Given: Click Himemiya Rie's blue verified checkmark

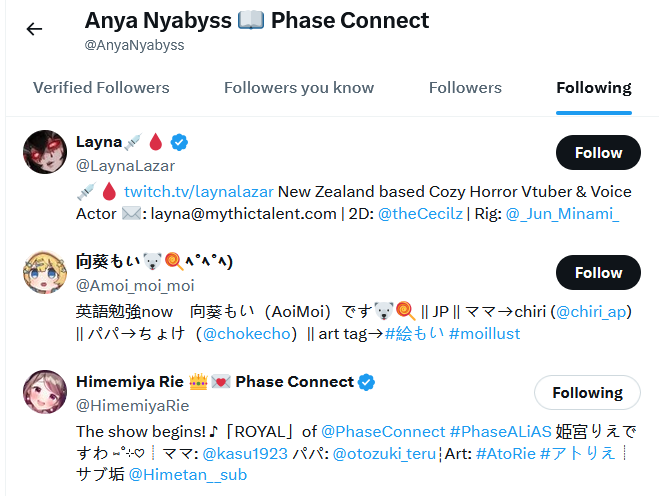Looking at the screenshot, I should (366, 382).
